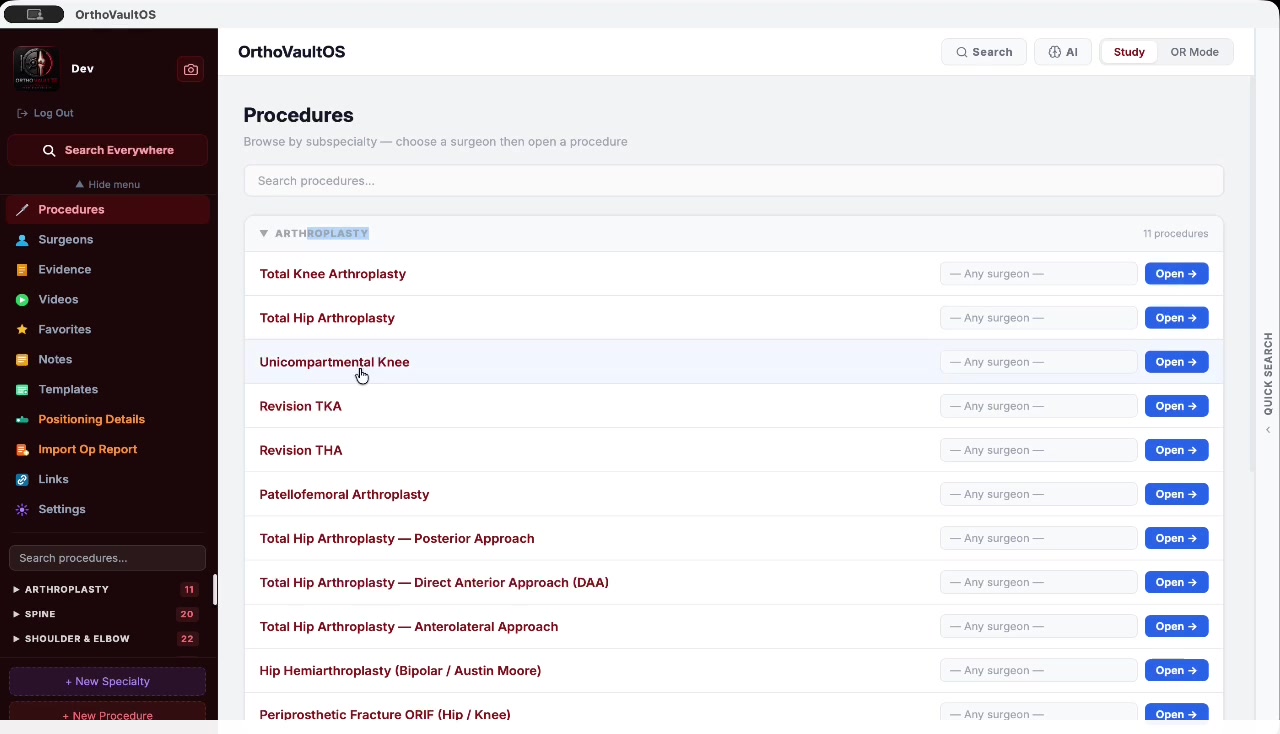Open the Revision THA procedure button
This screenshot has height=734, width=1280.
tap(1176, 450)
